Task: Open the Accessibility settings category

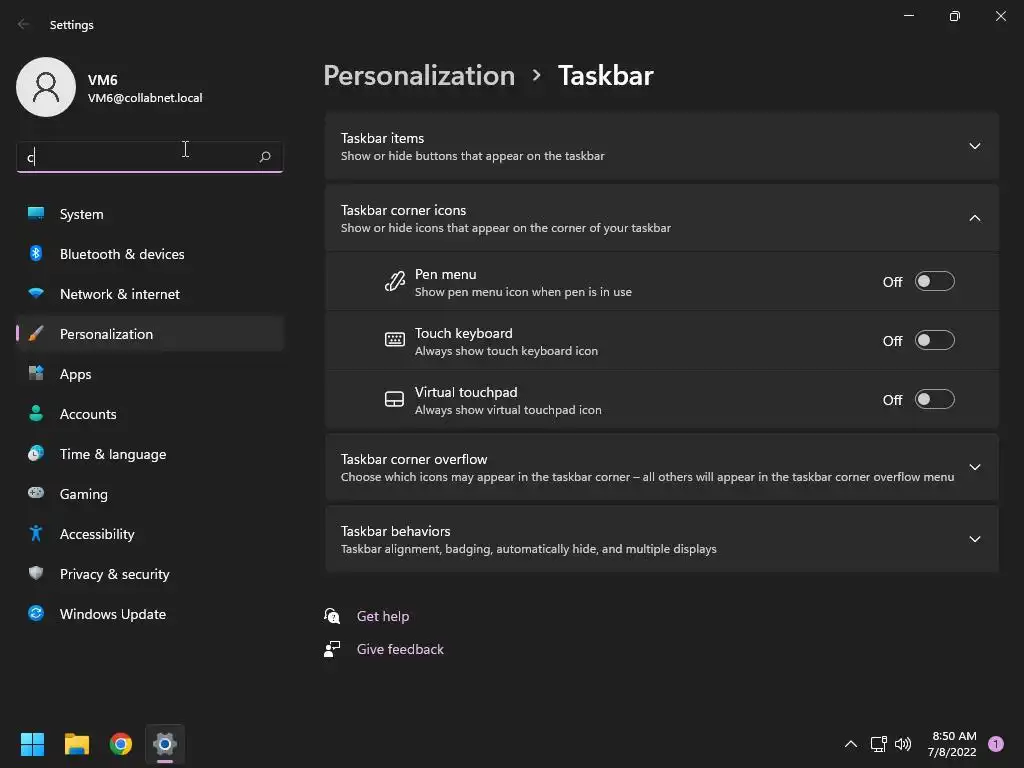Action: click(96, 534)
